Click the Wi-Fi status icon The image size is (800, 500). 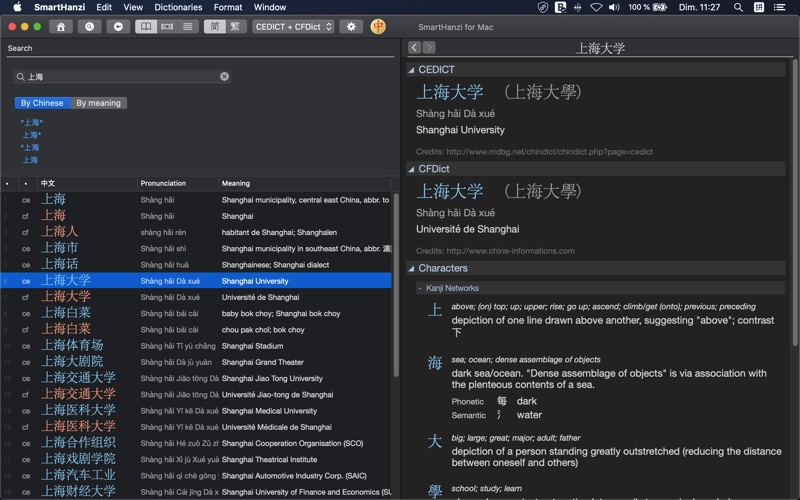596,7
